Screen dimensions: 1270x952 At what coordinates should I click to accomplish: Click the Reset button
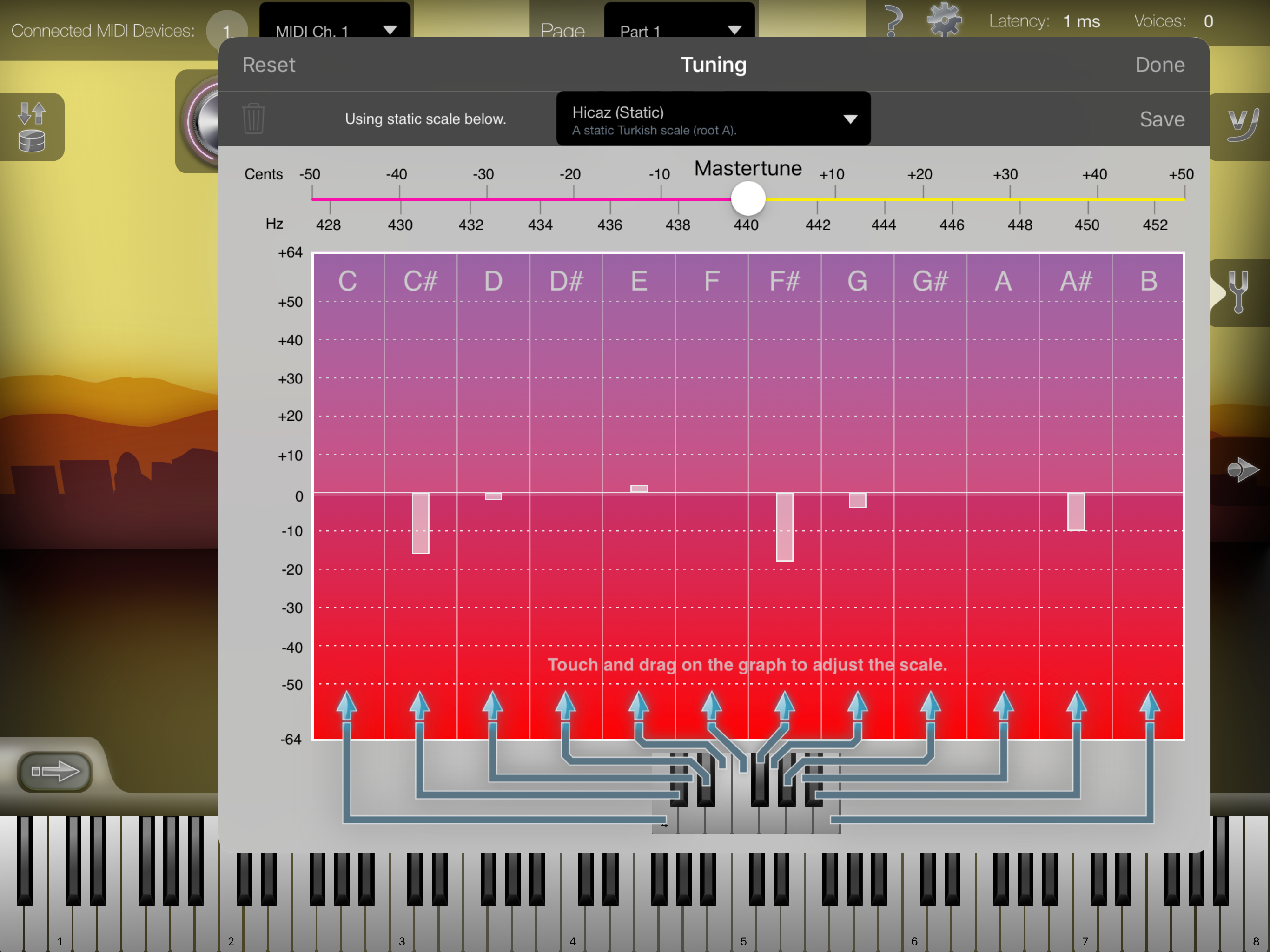coord(268,65)
